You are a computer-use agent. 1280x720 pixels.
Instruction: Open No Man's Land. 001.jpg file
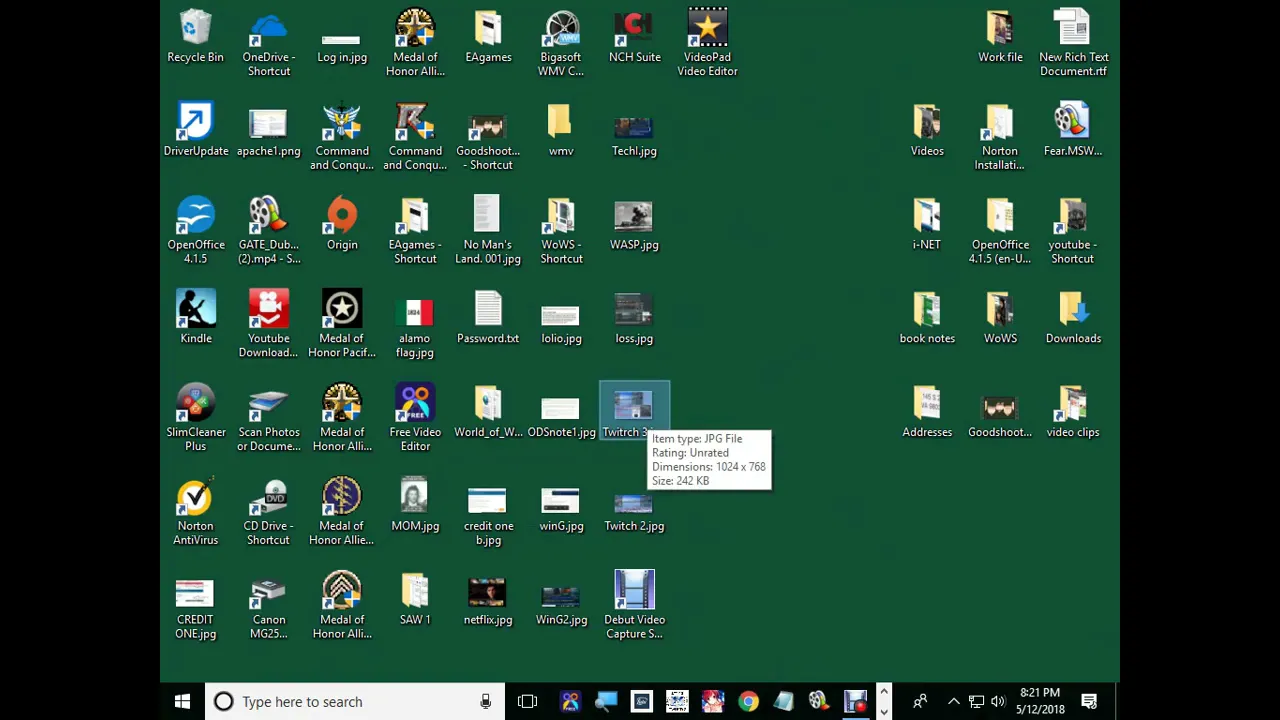click(488, 232)
